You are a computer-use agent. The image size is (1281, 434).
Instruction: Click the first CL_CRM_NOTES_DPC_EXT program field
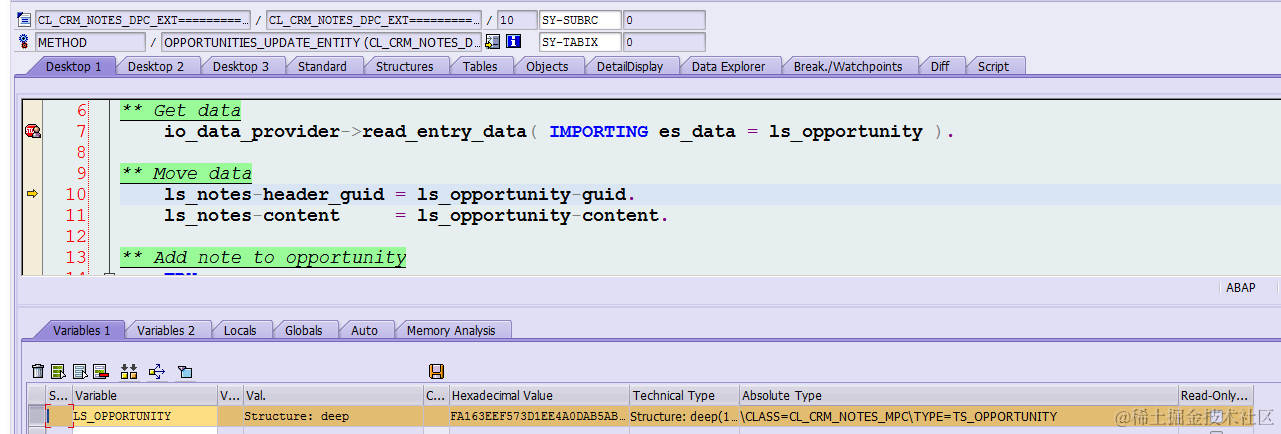[143, 20]
